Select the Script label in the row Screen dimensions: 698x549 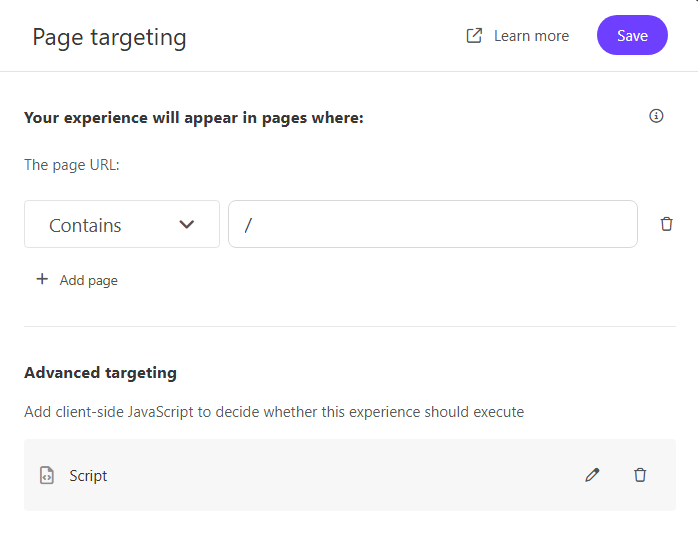pos(88,476)
